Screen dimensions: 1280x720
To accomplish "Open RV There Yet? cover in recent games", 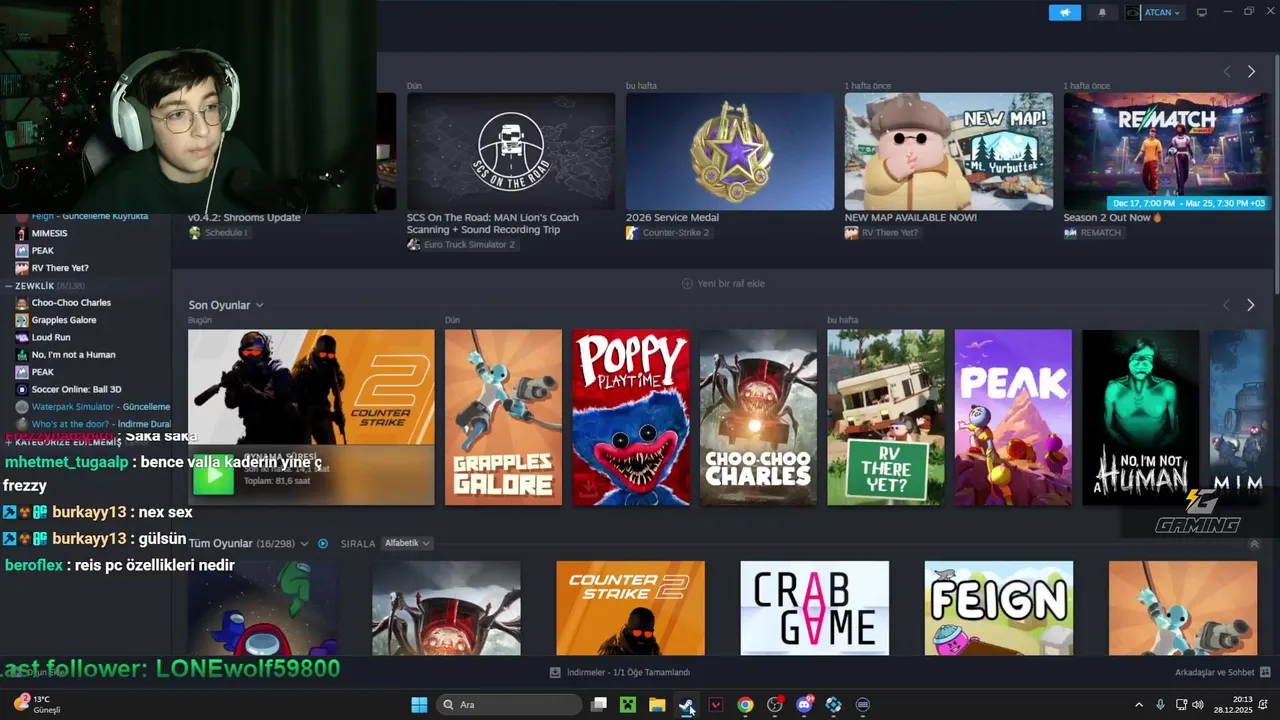I will (886, 417).
